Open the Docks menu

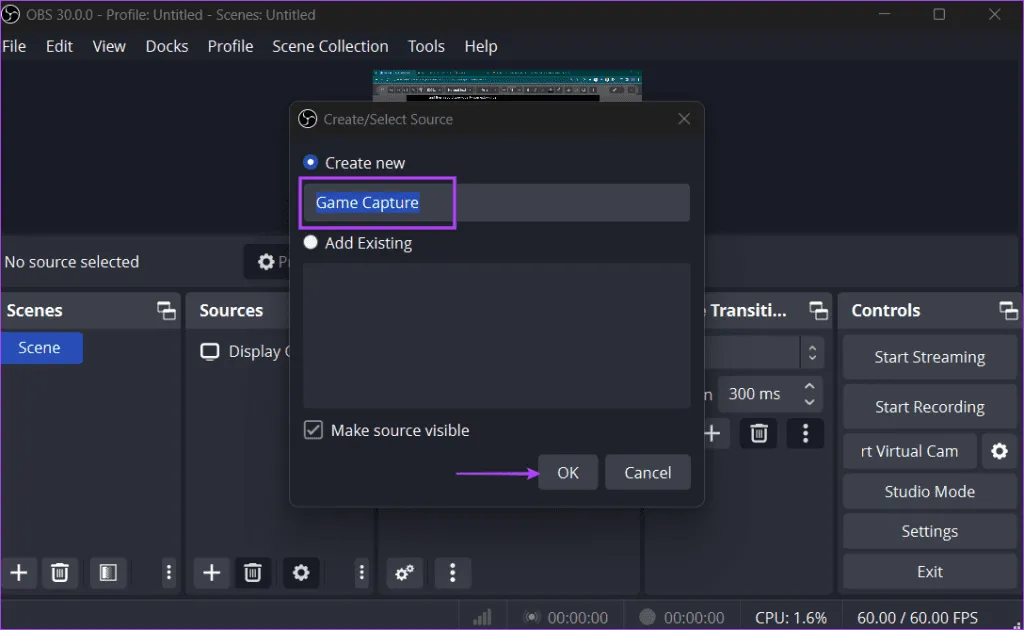point(166,46)
